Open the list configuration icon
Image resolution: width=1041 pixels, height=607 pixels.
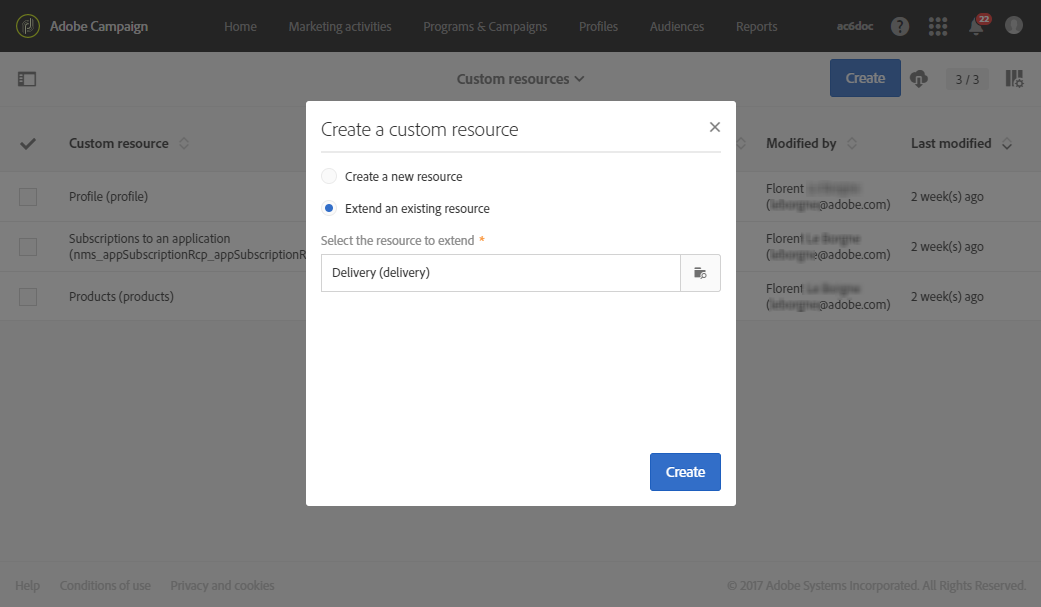coord(1014,79)
